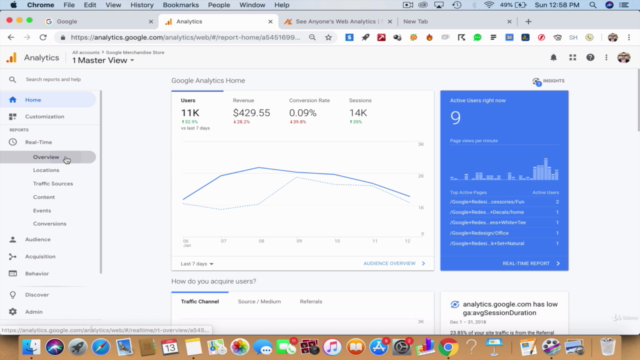Viewport: 640px width, 360px height.
Task: Select the Traffic Channel tab
Action: (x=200, y=302)
